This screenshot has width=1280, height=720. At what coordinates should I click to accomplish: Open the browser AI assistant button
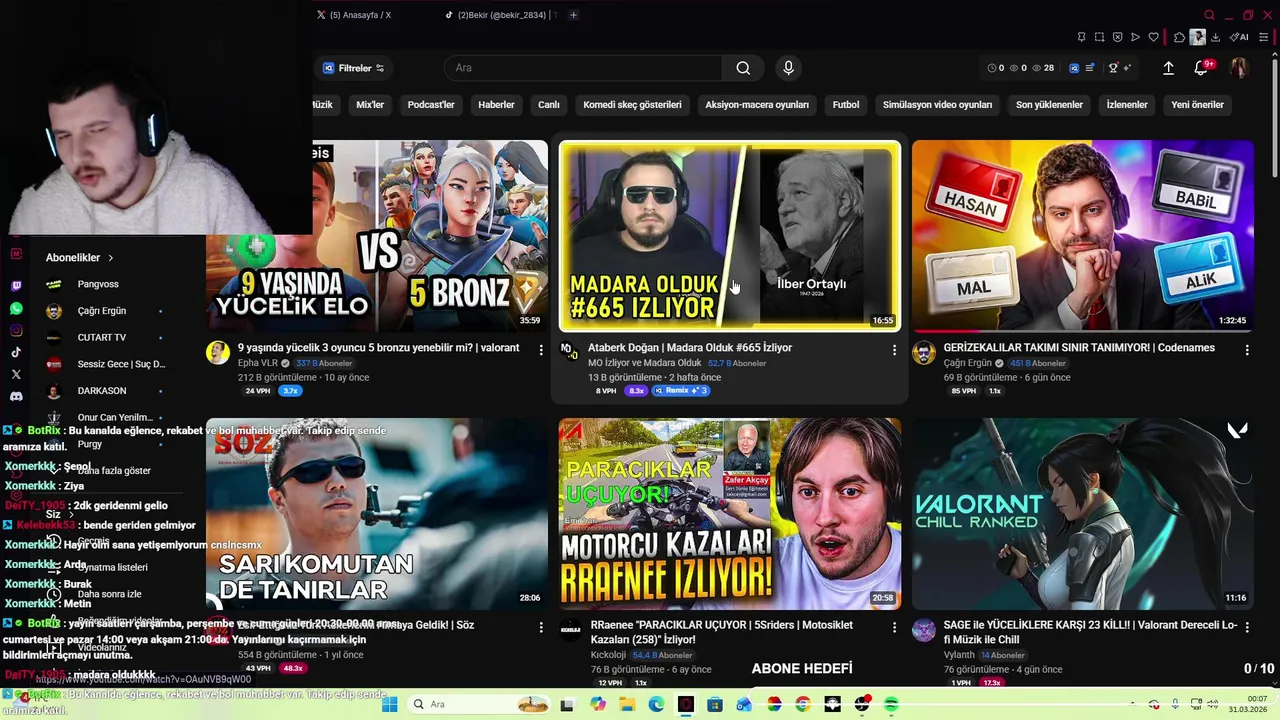tap(1239, 37)
